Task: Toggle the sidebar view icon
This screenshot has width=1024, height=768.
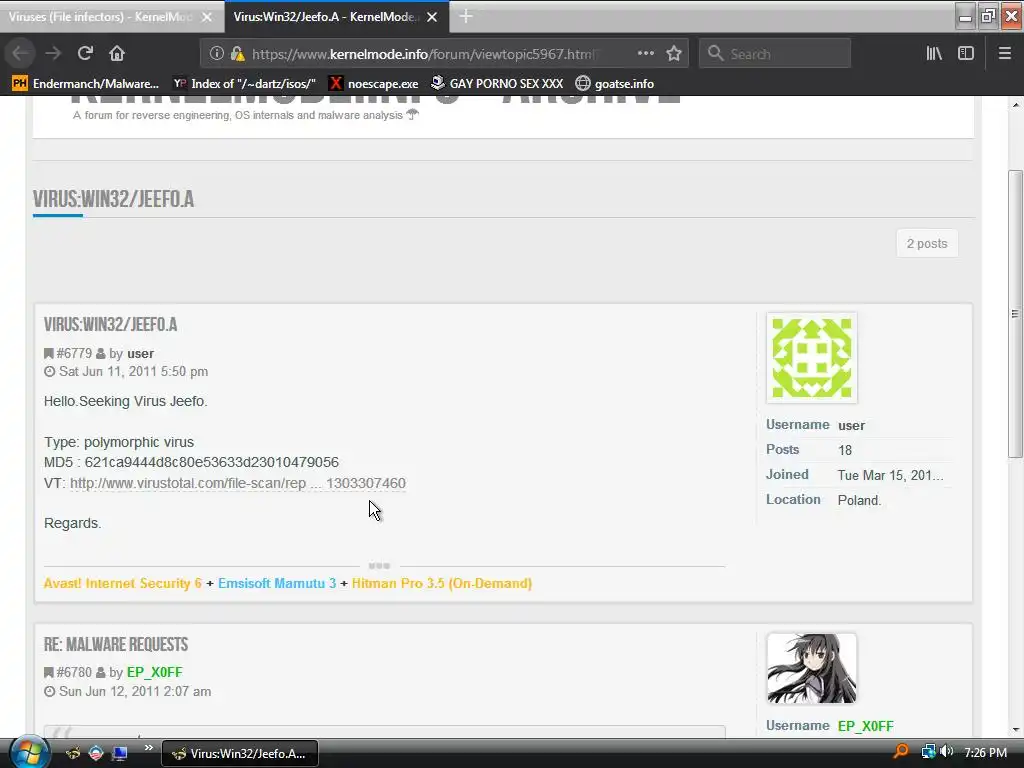Action: (x=966, y=54)
